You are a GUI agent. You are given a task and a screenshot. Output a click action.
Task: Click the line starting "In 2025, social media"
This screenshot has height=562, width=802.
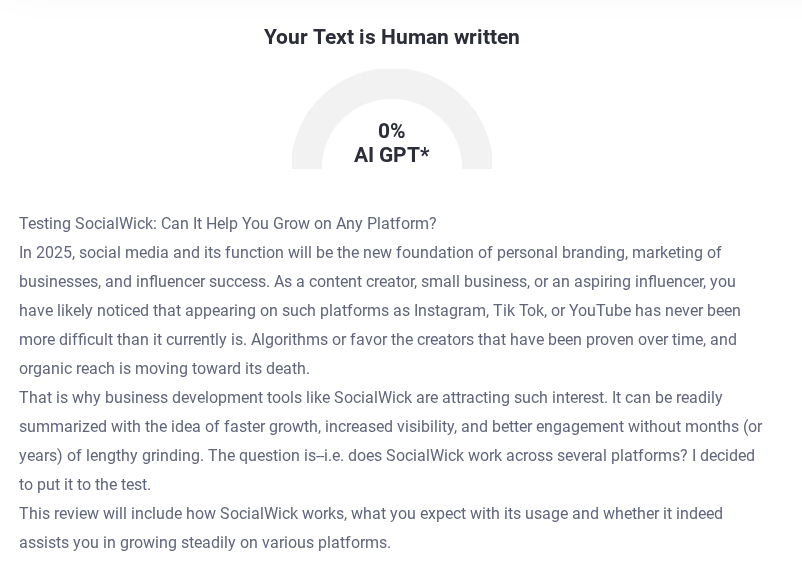tap(370, 252)
